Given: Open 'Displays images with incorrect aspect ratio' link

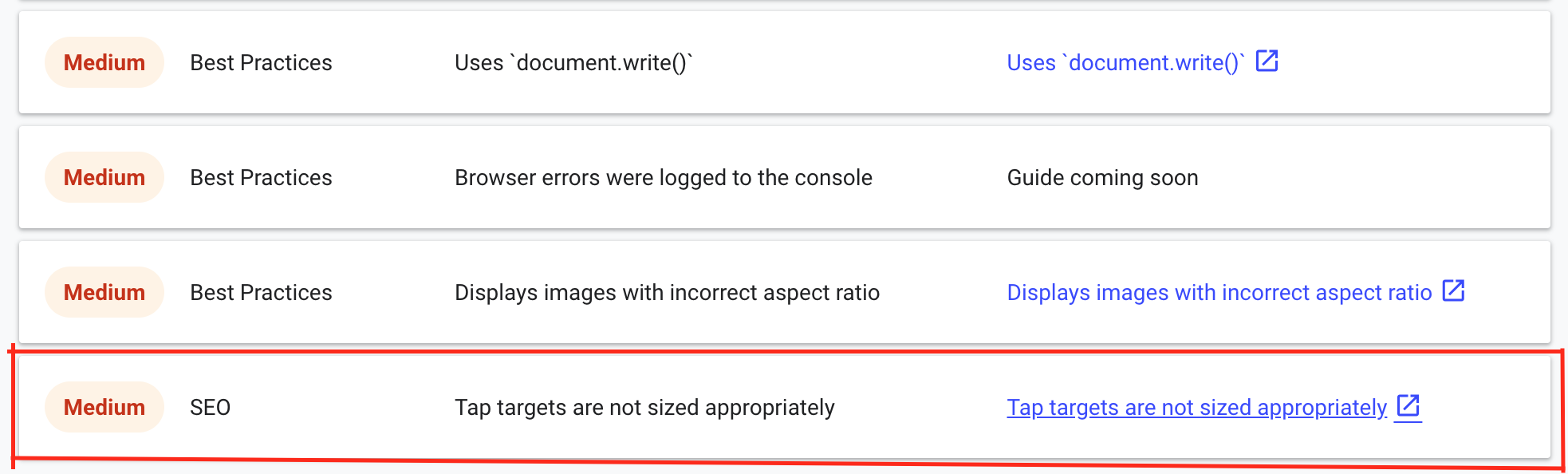Looking at the screenshot, I should click(x=1219, y=292).
